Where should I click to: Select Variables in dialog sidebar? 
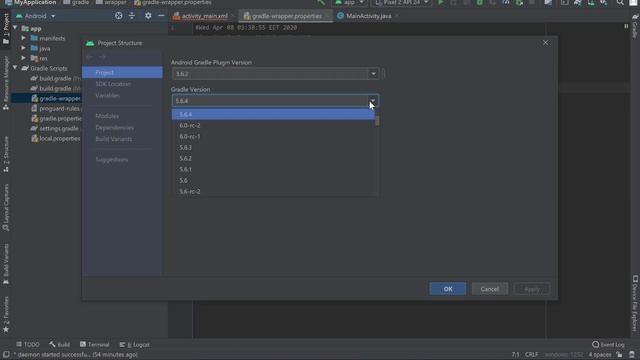click(108, 96)
